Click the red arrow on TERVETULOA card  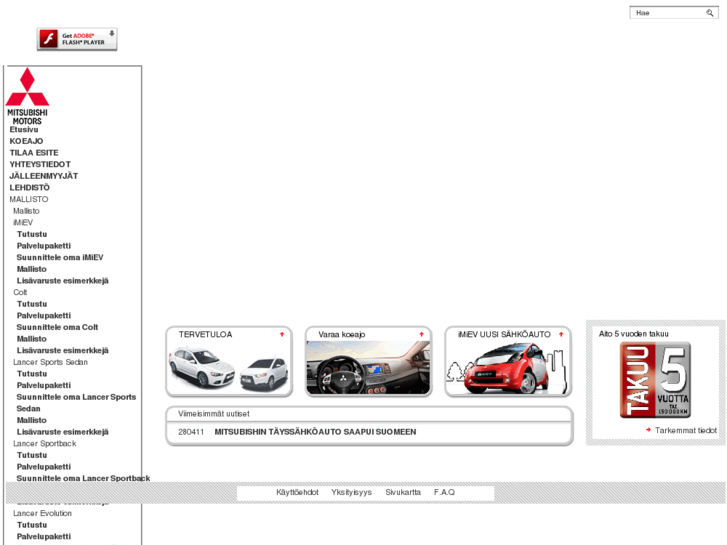[281, 334]
